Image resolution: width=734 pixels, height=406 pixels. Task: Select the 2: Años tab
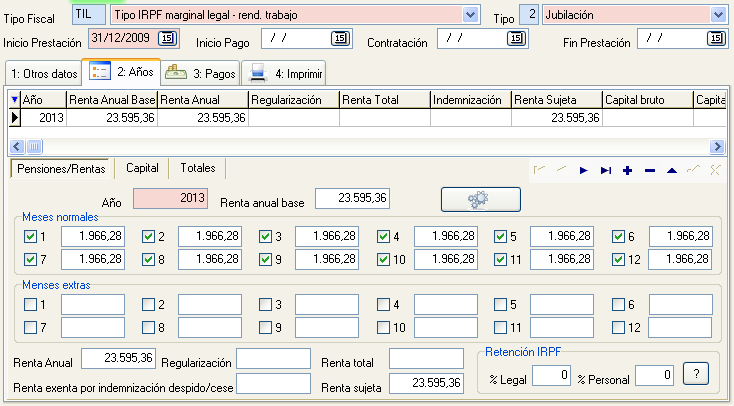point(121,72)
